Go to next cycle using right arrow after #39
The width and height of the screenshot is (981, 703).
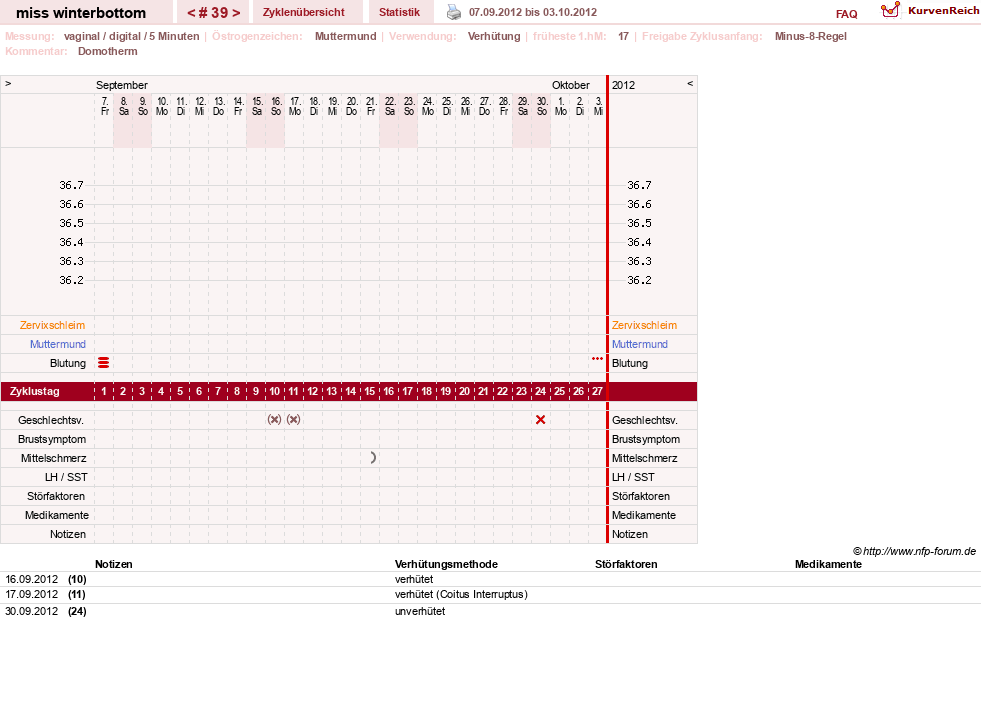click(236, 13)
